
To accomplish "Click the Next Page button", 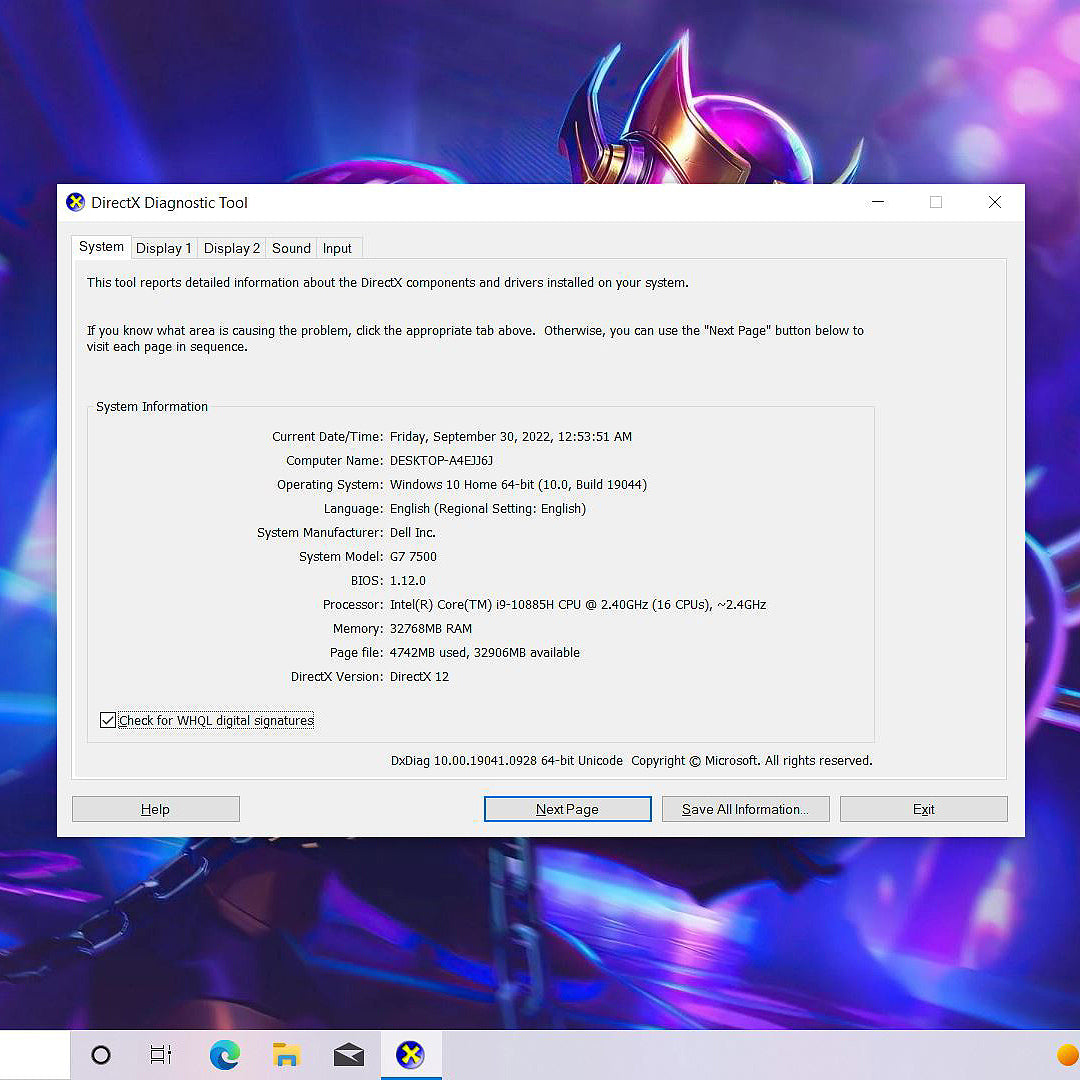I will click(x=567, y=809).
